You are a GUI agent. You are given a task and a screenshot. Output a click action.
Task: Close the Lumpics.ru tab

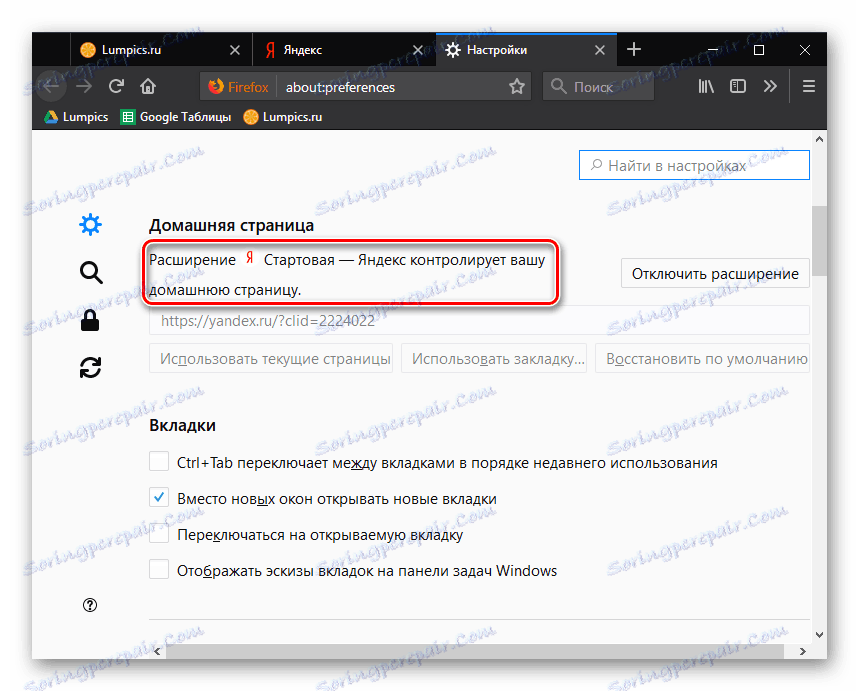click(x=234, y=50)
